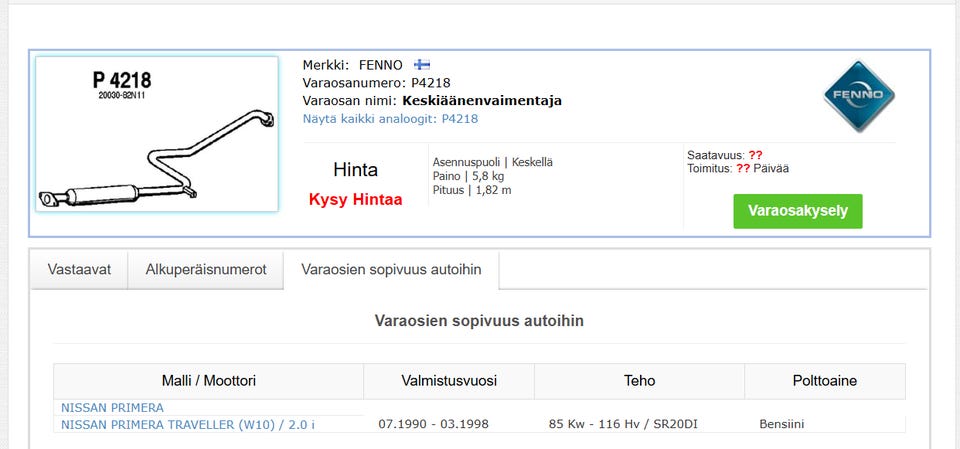
Task: Click the Saatavuus: ?? availability text
Action: pos(724,156)
